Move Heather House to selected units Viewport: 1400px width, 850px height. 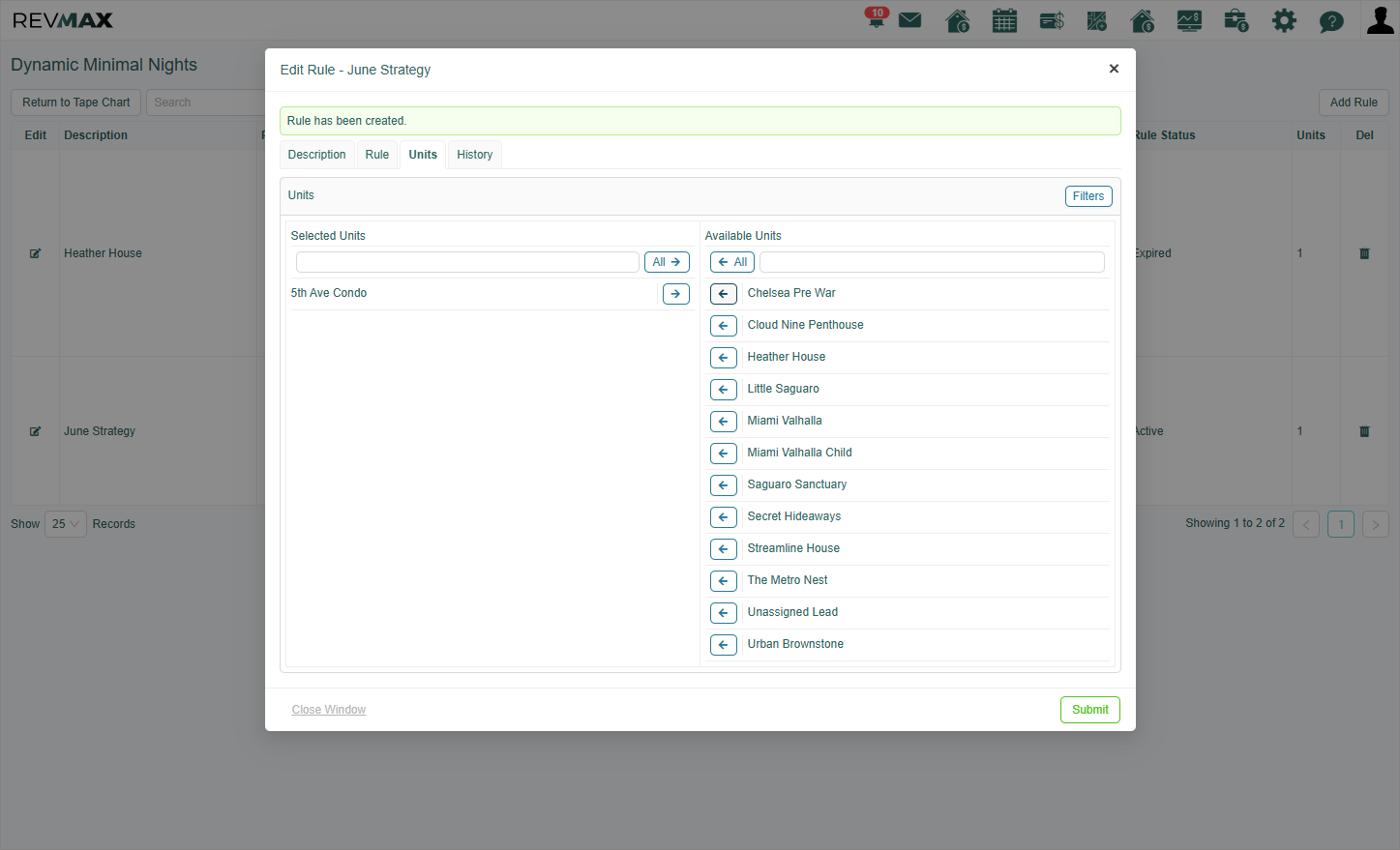[x=724, y=358]
